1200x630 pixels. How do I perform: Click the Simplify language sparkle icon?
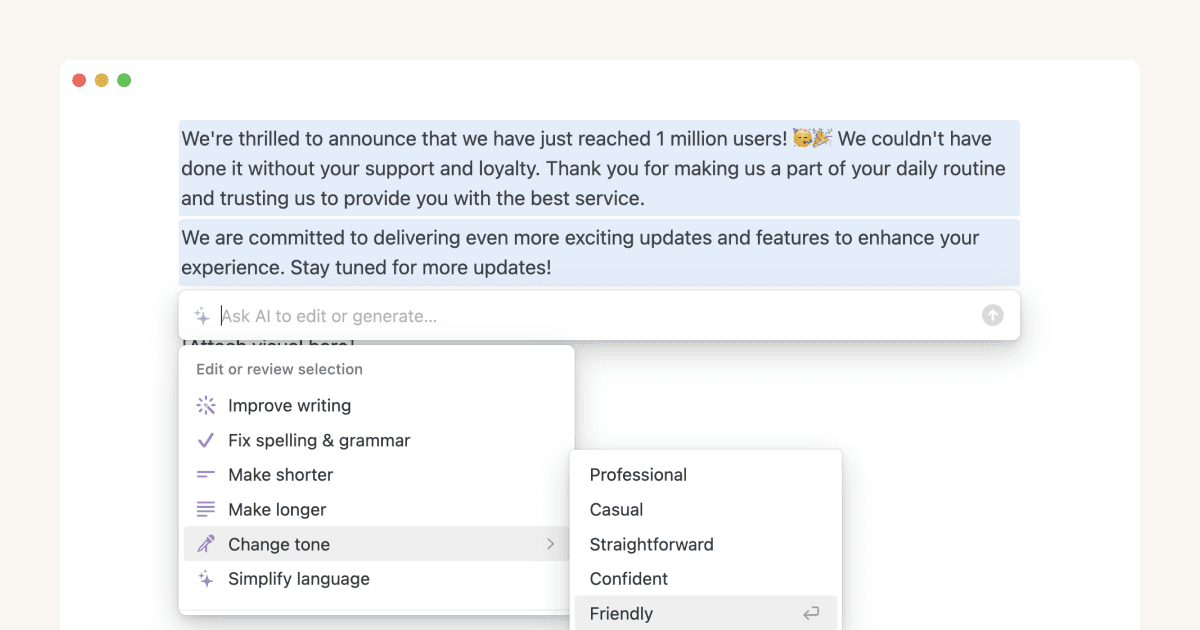point(205,578)
